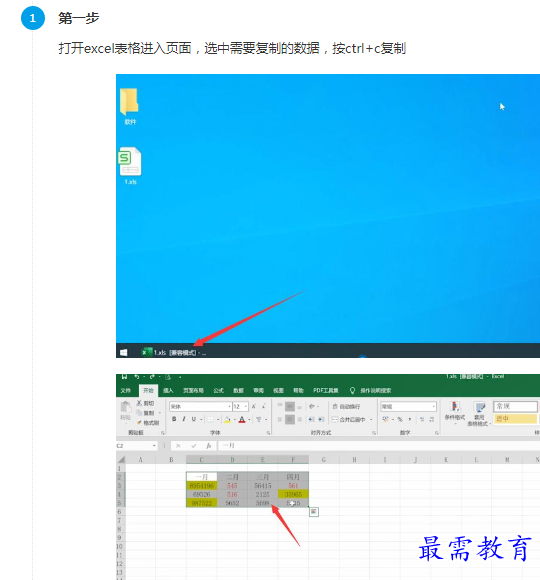Click the 1.xls Excel item in the taskbar

click(x=174, y=353)
